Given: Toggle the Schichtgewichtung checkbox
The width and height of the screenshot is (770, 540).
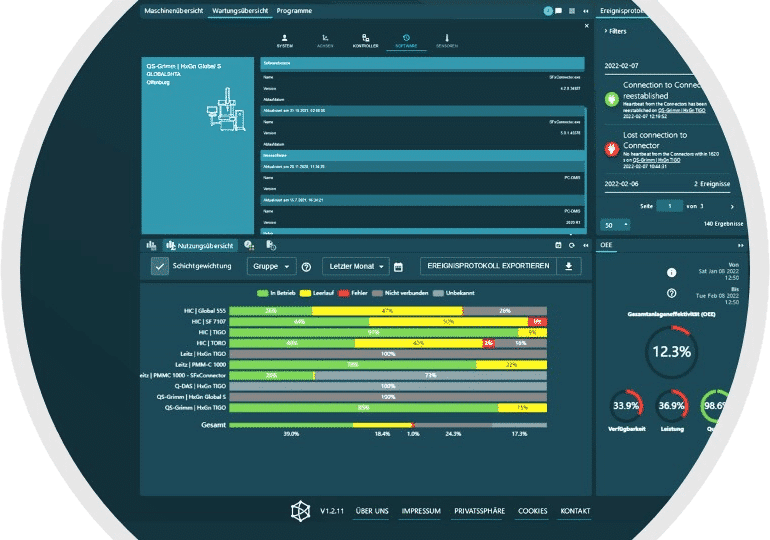Looking at the screenshot, I should [160, 266].
